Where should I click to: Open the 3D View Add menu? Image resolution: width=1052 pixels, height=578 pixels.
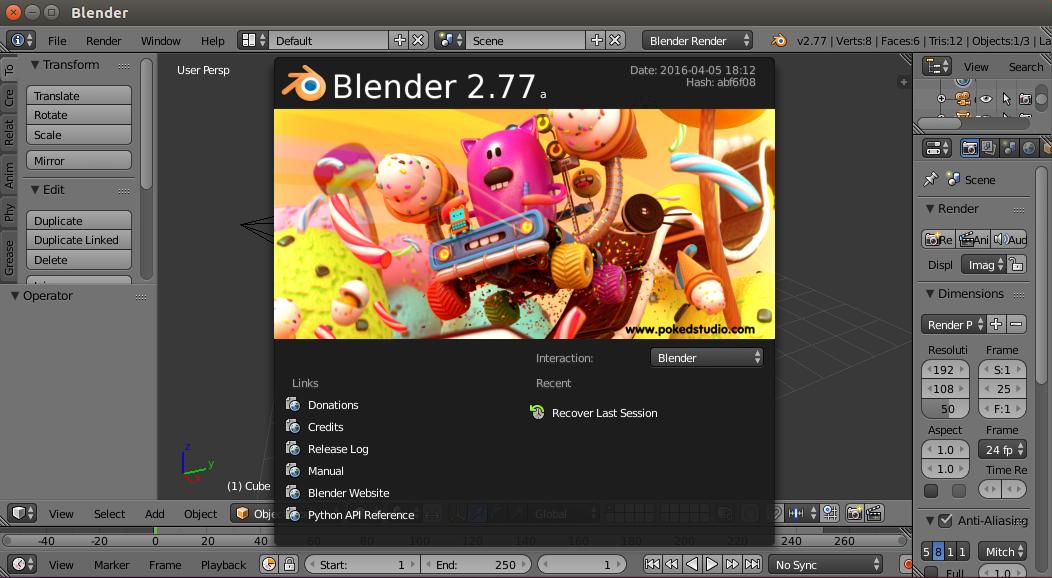[154, 514]
